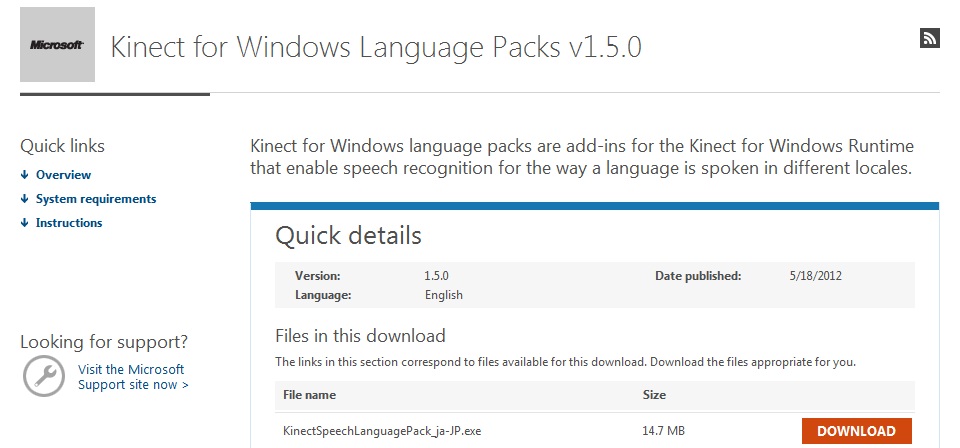
Task: Download the ja-JP language pack
Action: point(856,431)
